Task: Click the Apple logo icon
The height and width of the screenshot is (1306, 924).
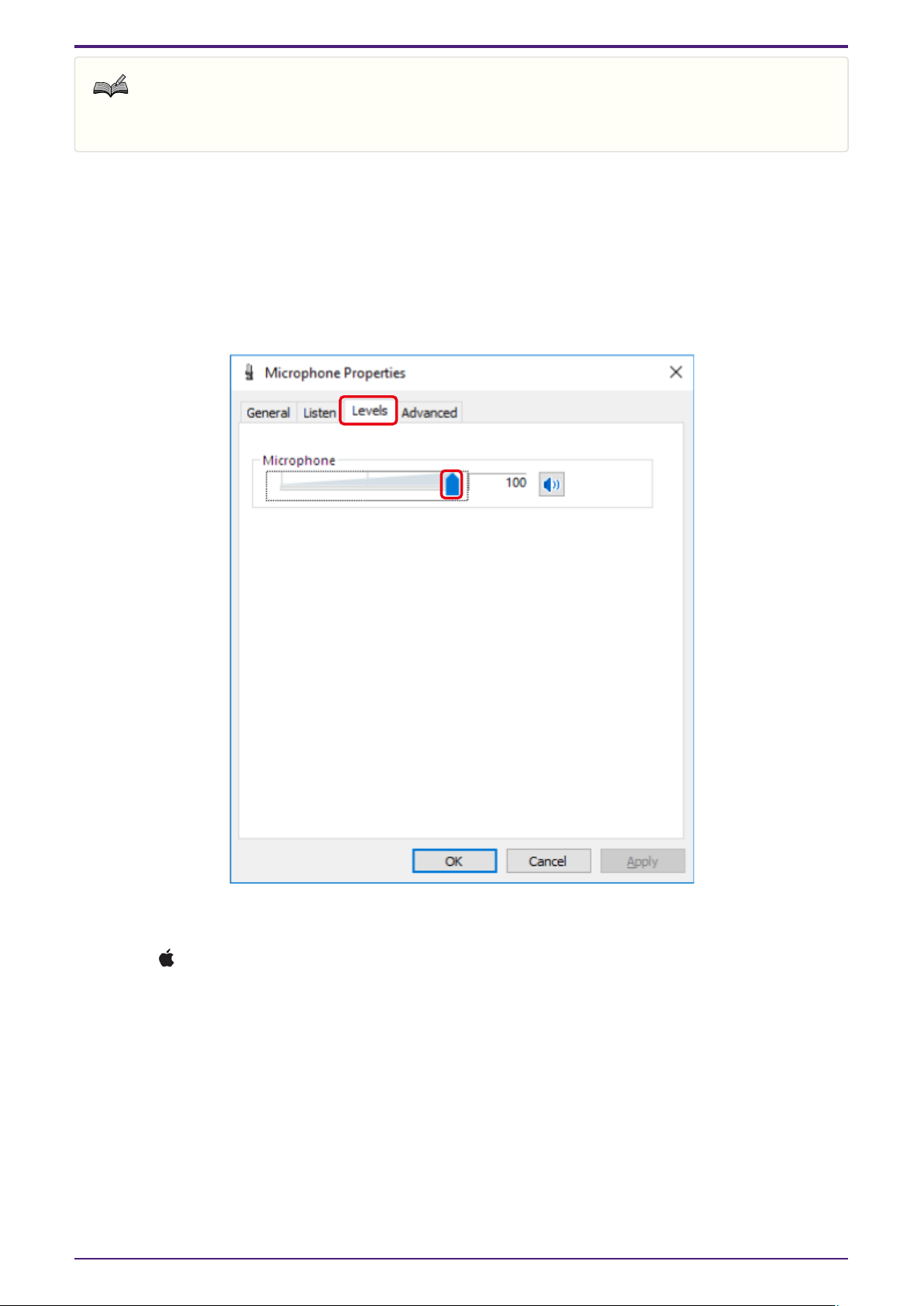Action: pyautogui.click(x=166, y=959)
